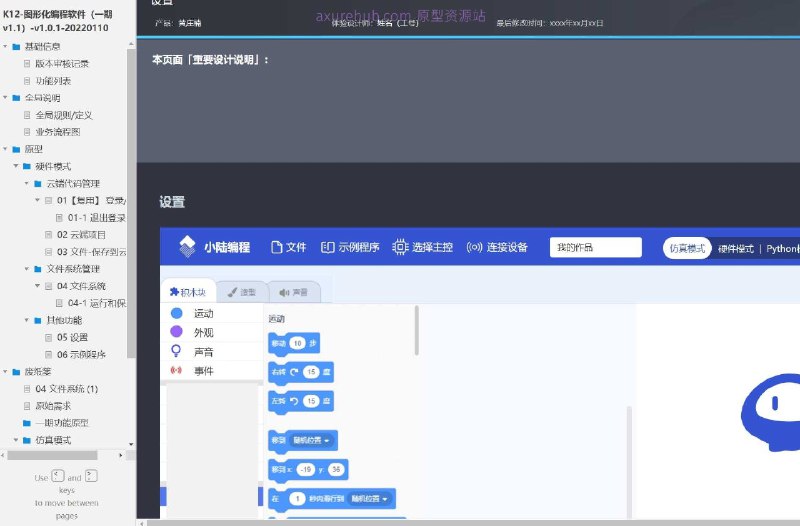Click the robot mascot sprite on stage

770,412
